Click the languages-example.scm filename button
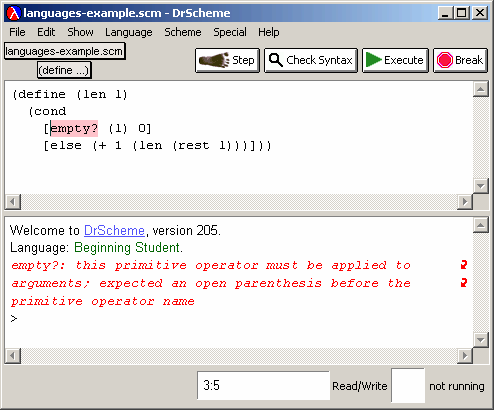 [x=65, y=51]
